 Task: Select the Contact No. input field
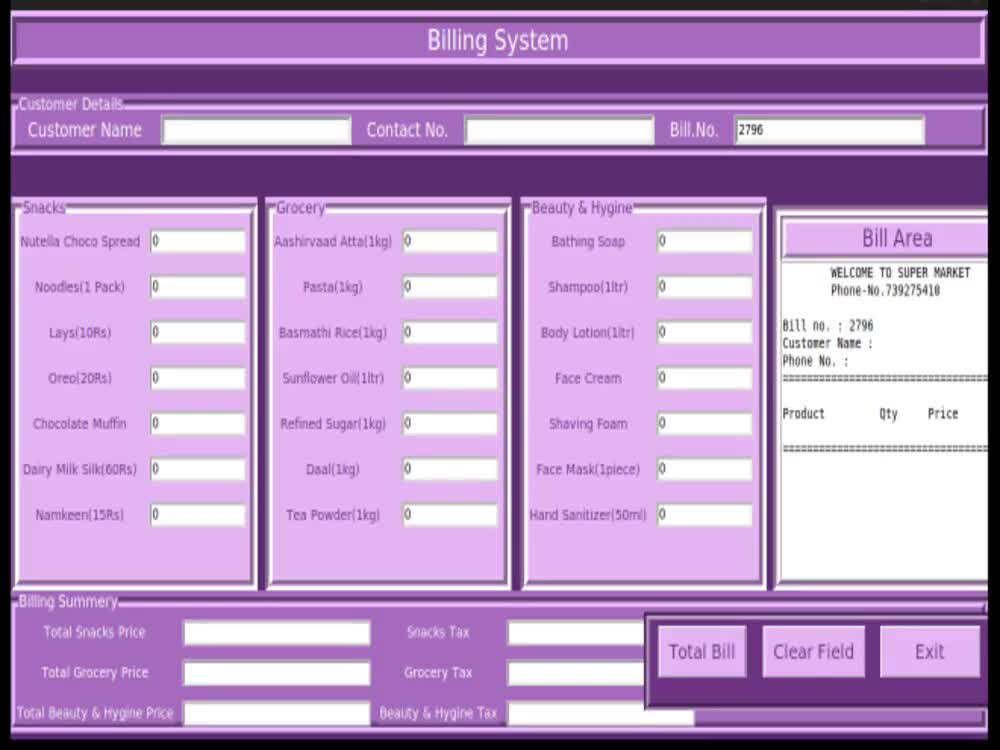tap(559, 130)
